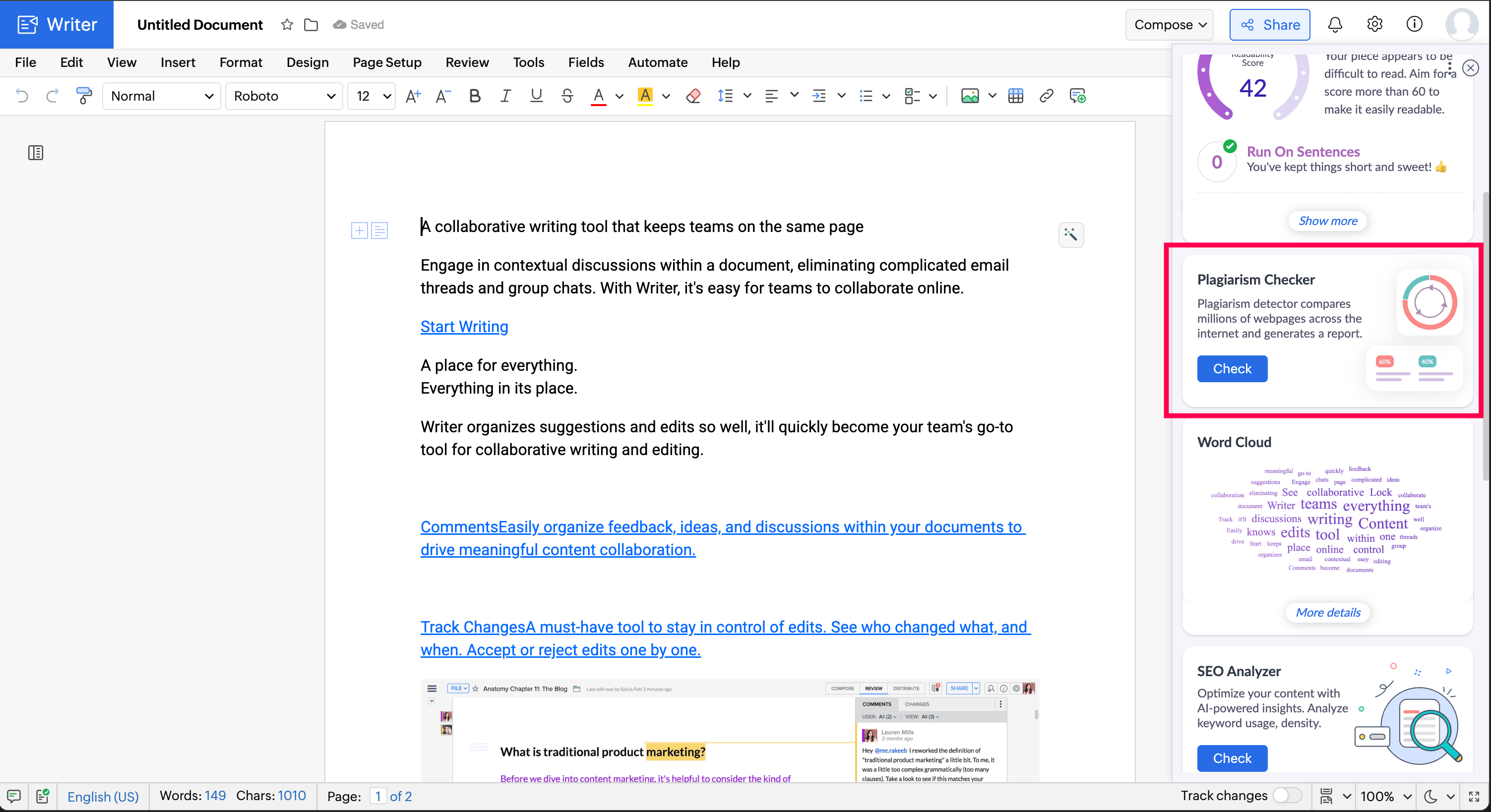Click the Start Writing link

(x=464, y=326)
